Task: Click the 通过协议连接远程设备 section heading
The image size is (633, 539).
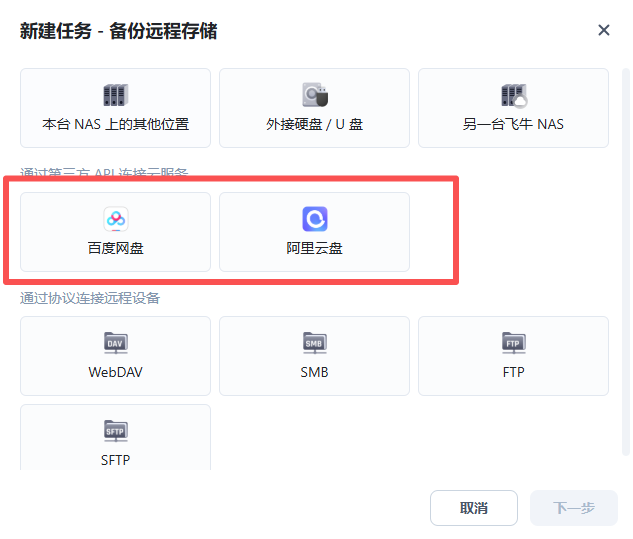Action: pos(90,298)
